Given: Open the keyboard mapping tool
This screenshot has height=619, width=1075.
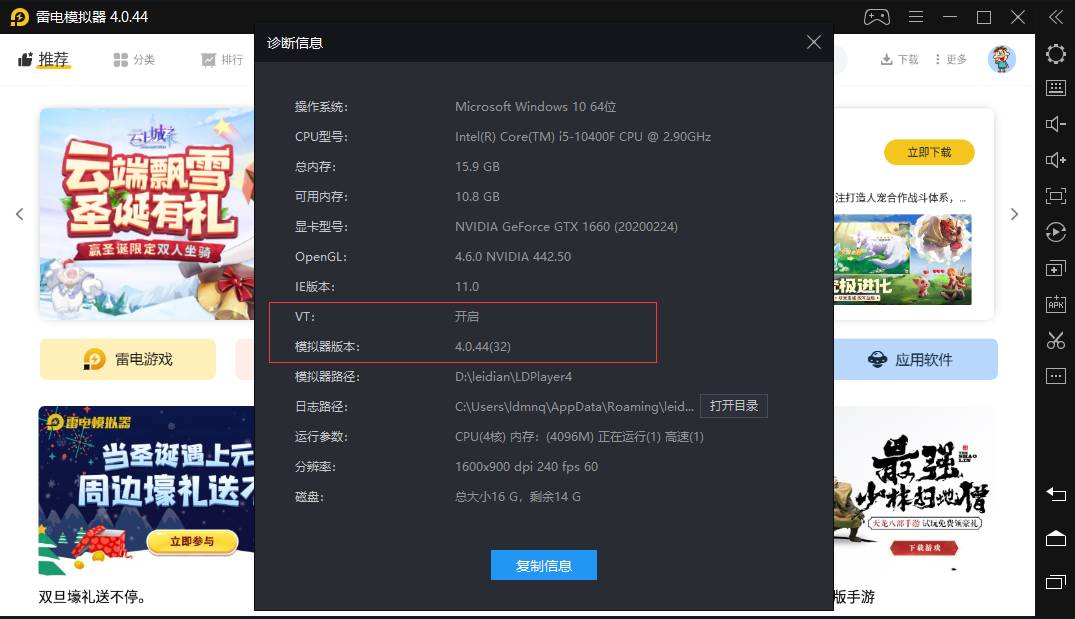Looking at the screenshot, I should (1056, 88).
